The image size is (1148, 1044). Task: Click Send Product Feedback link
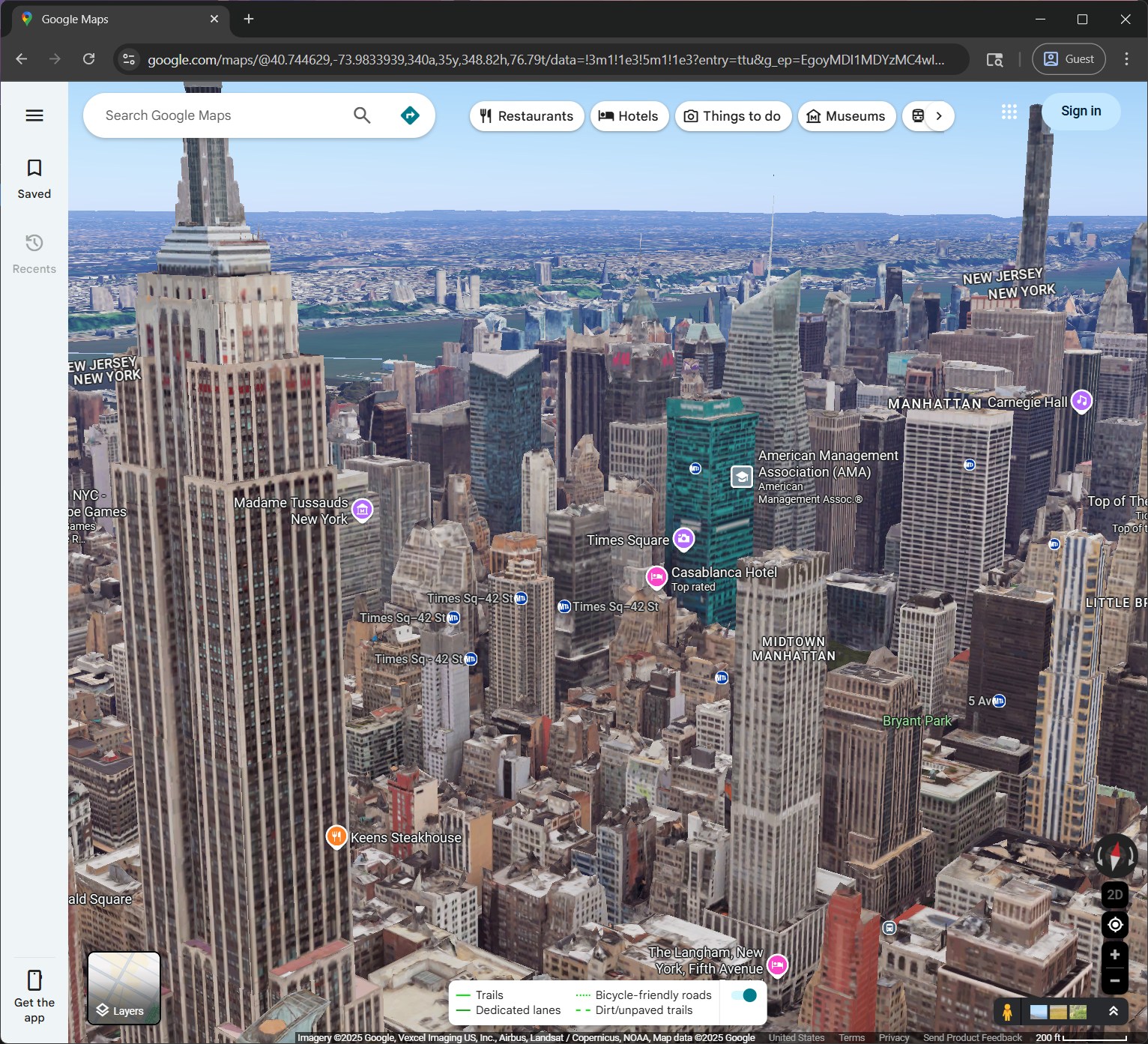pos(973,1038)
